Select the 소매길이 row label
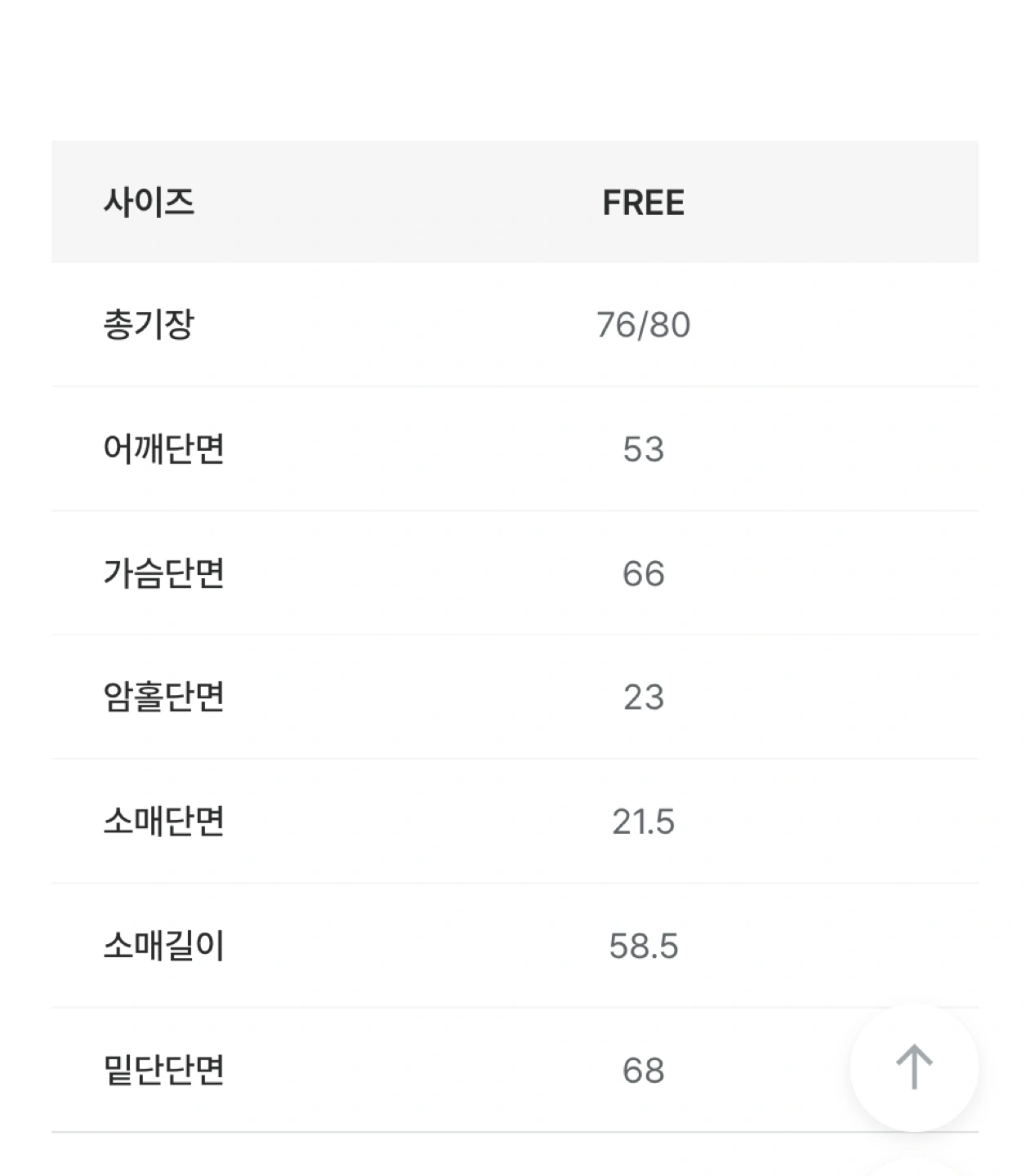 163,946
